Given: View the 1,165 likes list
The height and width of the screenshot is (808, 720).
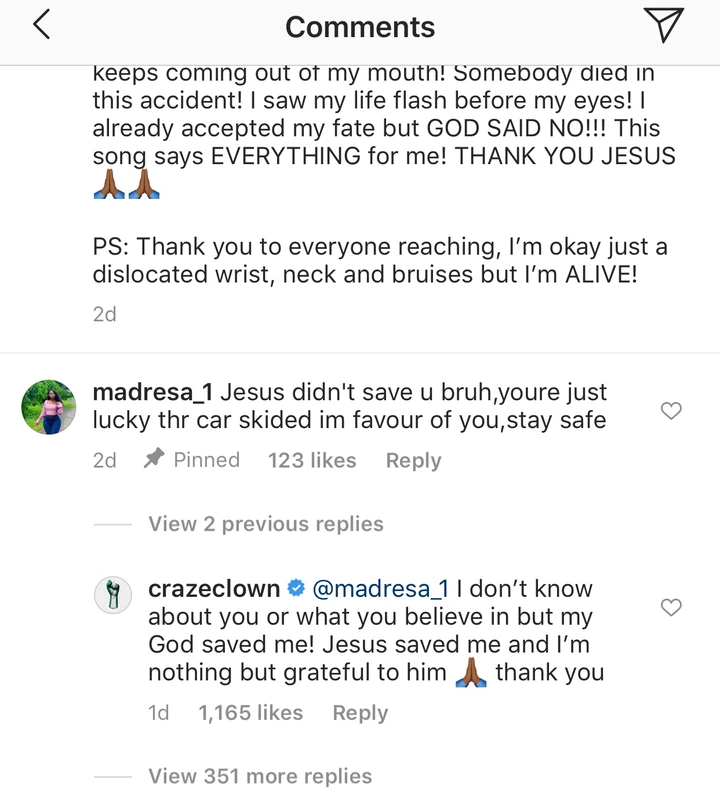Looking at the screenshot, I should point(250,713).
